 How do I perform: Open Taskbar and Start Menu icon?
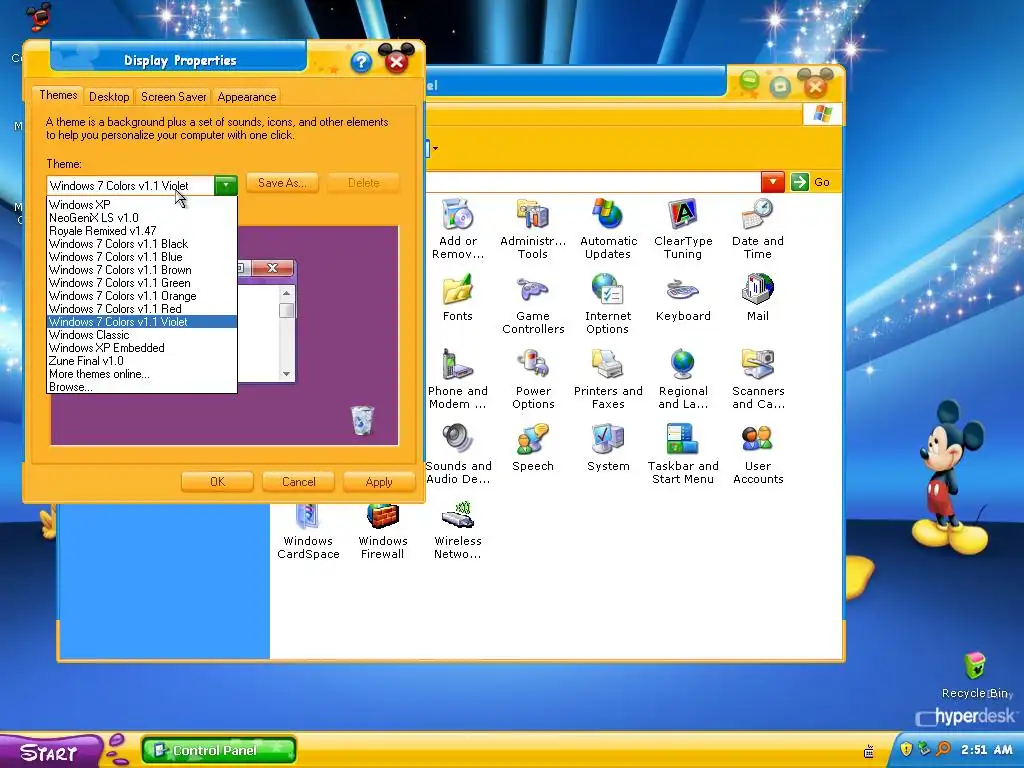[683, 441]
